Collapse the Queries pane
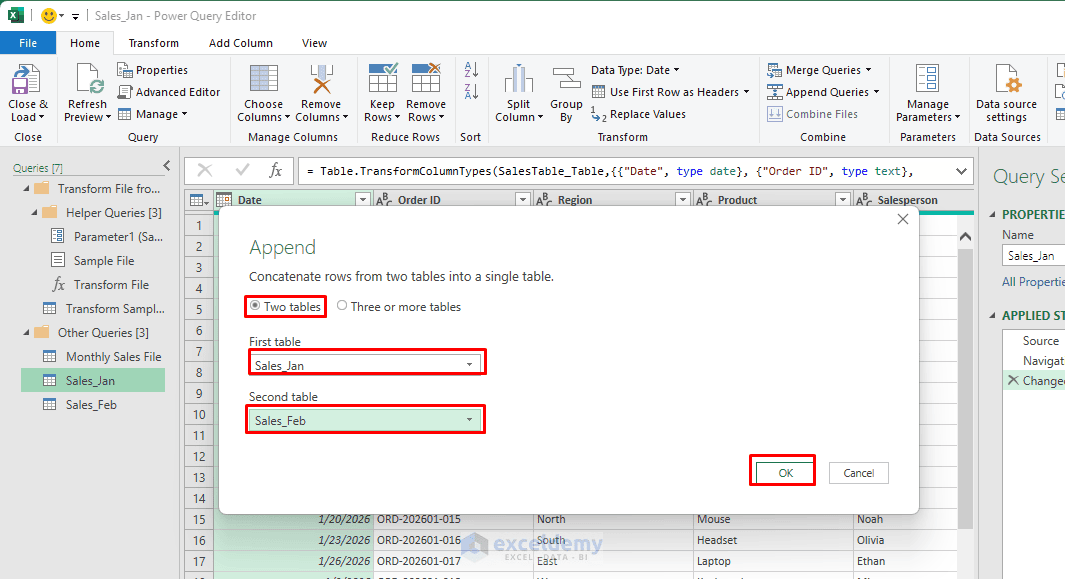Image resolution: width=1065 pixels, height=579 pixels. pos(167,166)
